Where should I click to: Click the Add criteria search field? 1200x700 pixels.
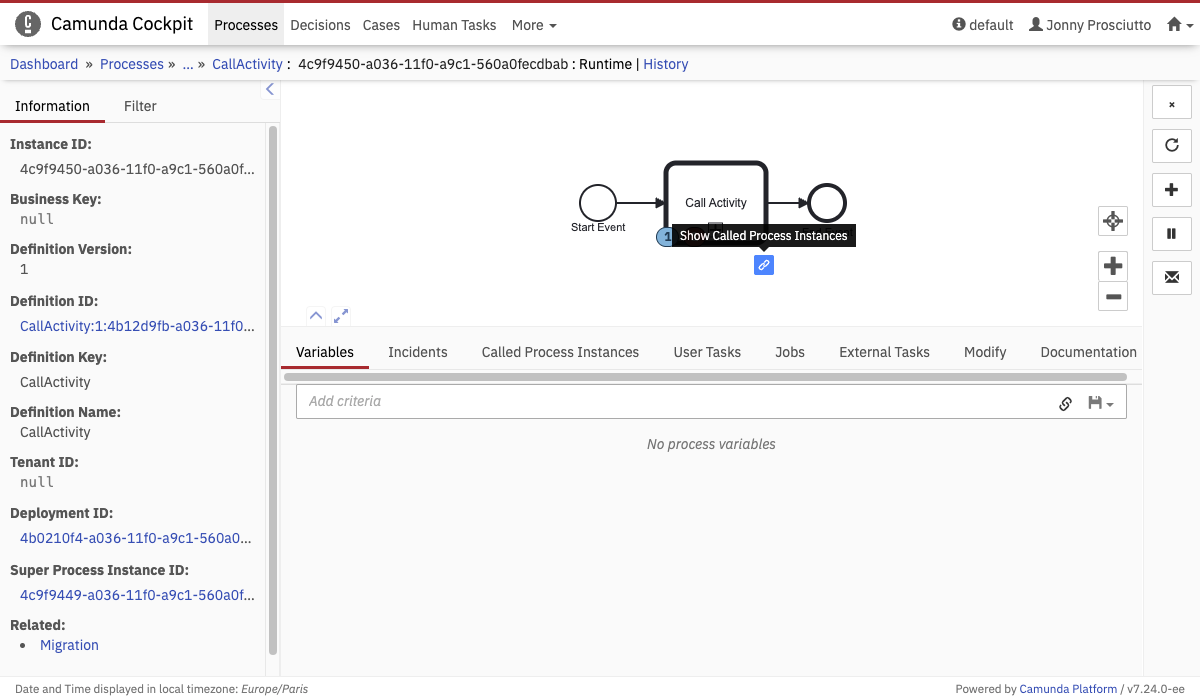(670, 401)
